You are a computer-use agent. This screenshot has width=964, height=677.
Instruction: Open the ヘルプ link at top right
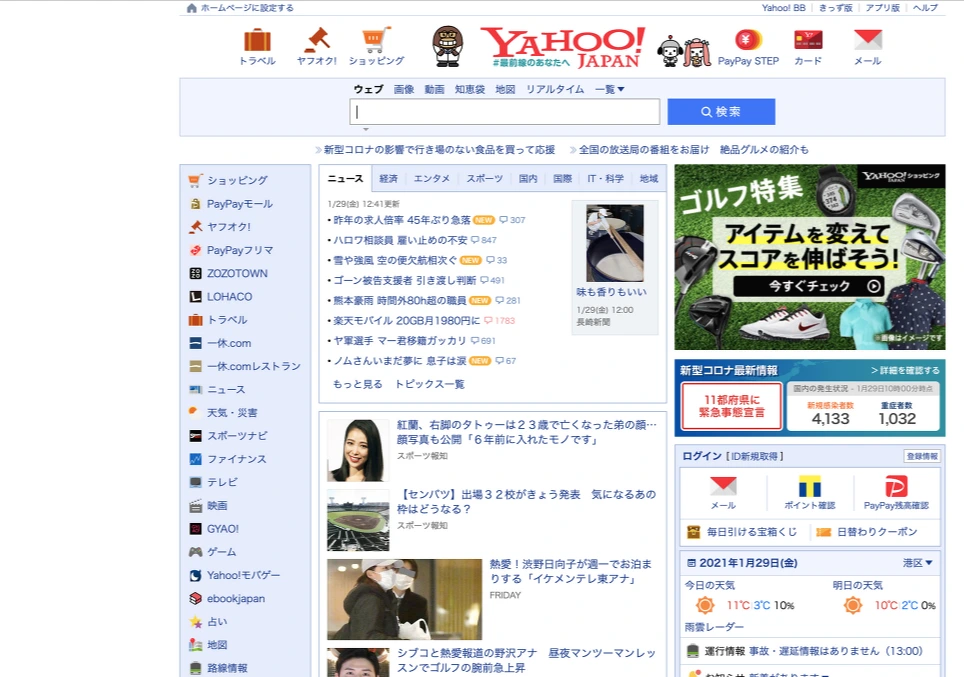click(x=925, y=8)
